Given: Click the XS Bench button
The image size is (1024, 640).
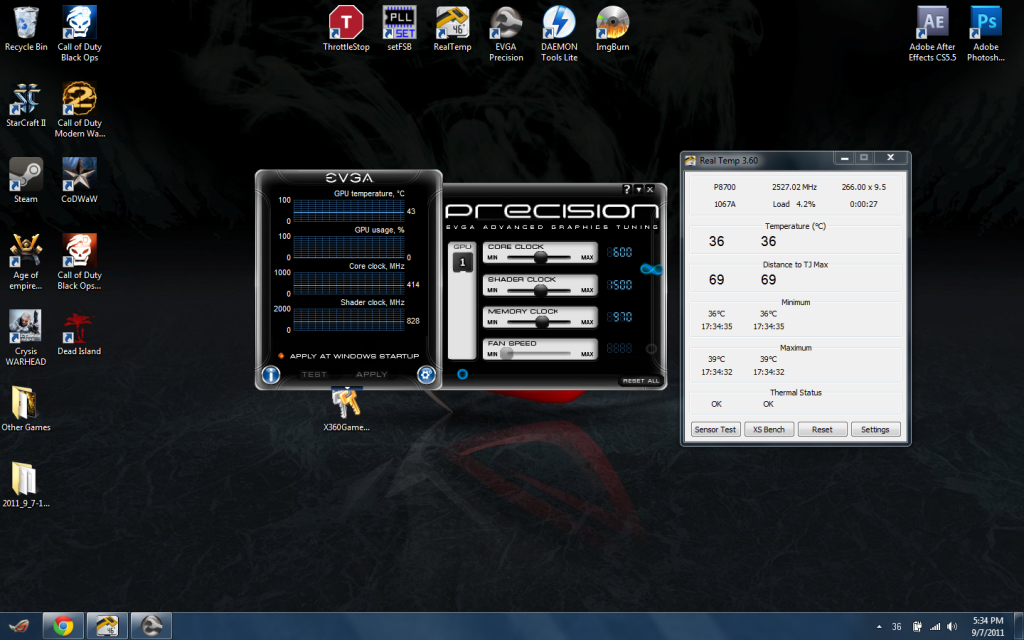Looking at the screenshot, I should [769, 430].
